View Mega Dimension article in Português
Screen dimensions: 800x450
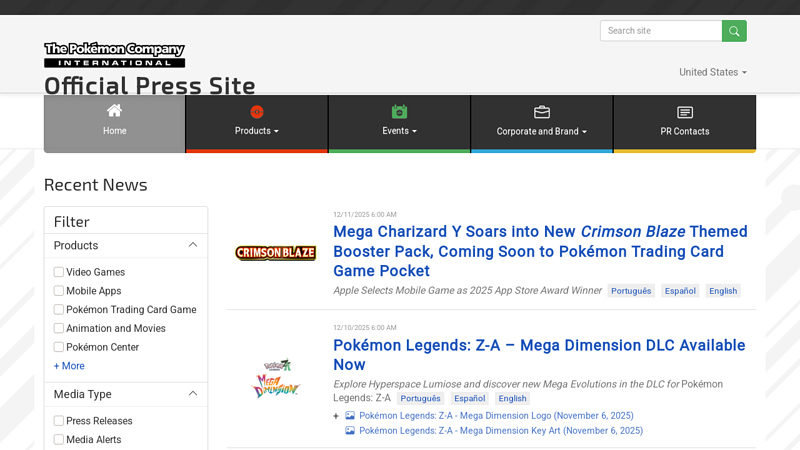pos(420,398)
